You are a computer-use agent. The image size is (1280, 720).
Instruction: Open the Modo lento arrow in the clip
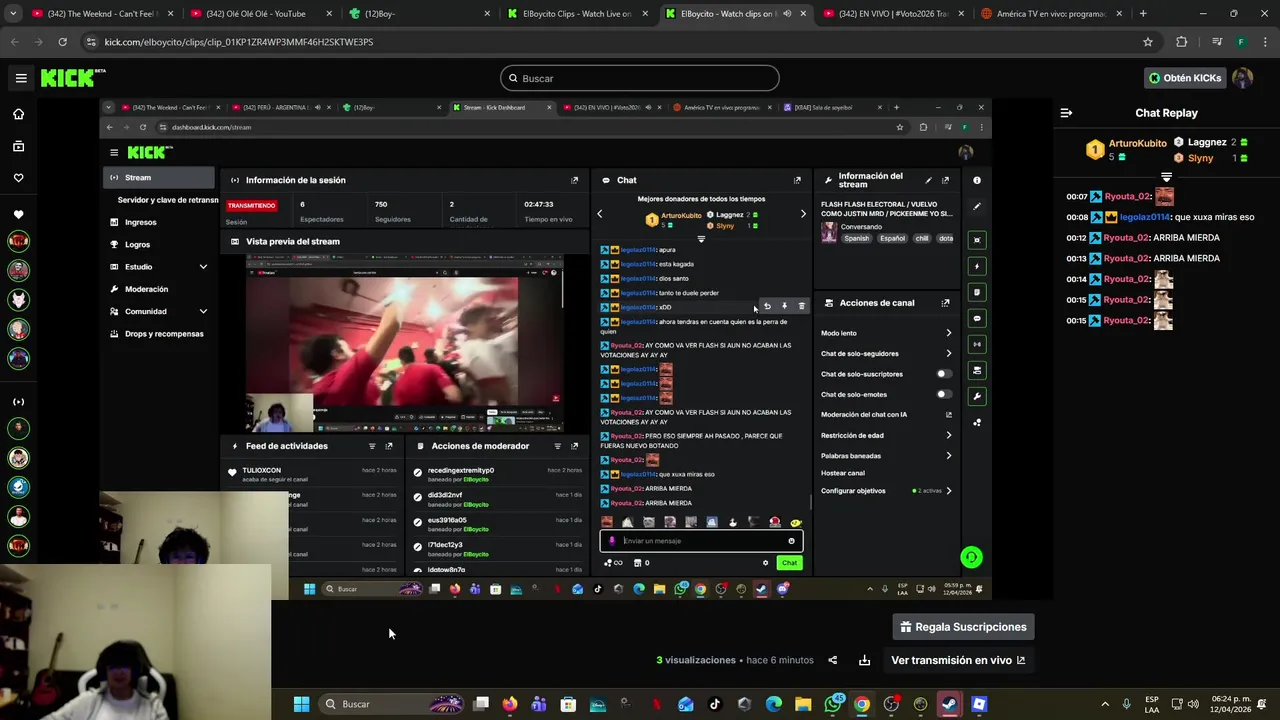948,333
